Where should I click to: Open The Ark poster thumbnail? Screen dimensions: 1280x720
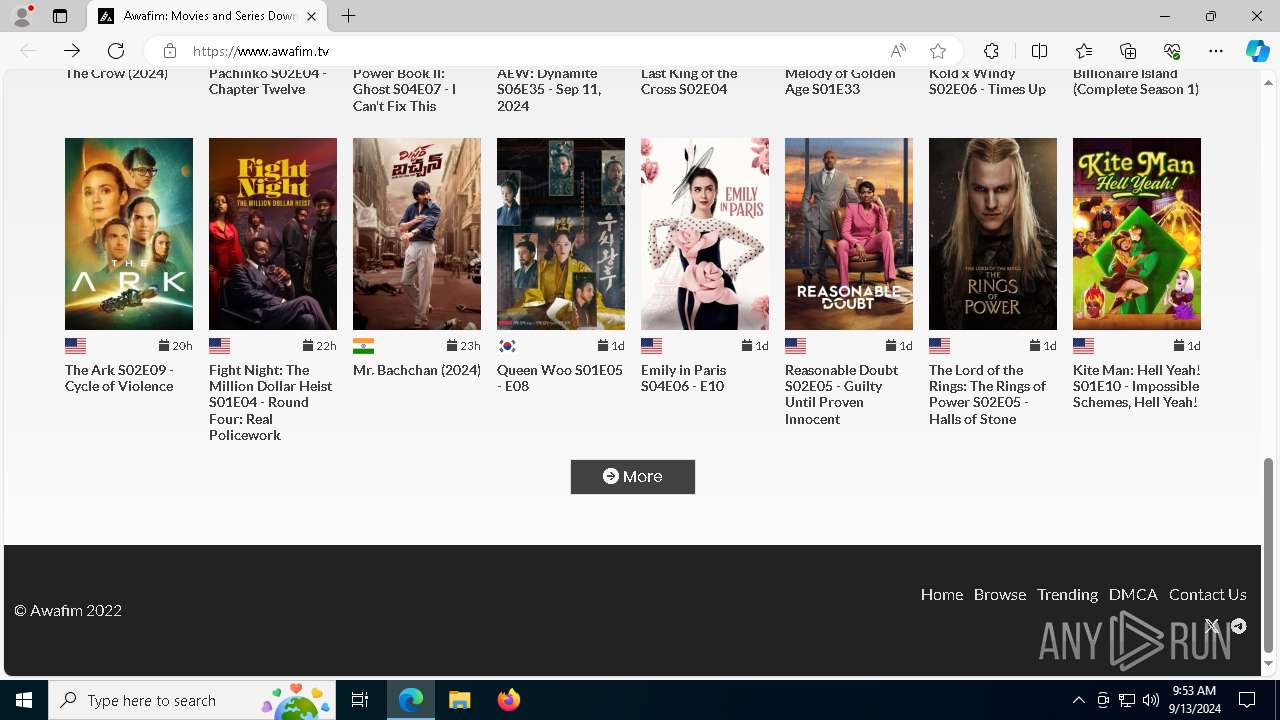coord(129,234)
